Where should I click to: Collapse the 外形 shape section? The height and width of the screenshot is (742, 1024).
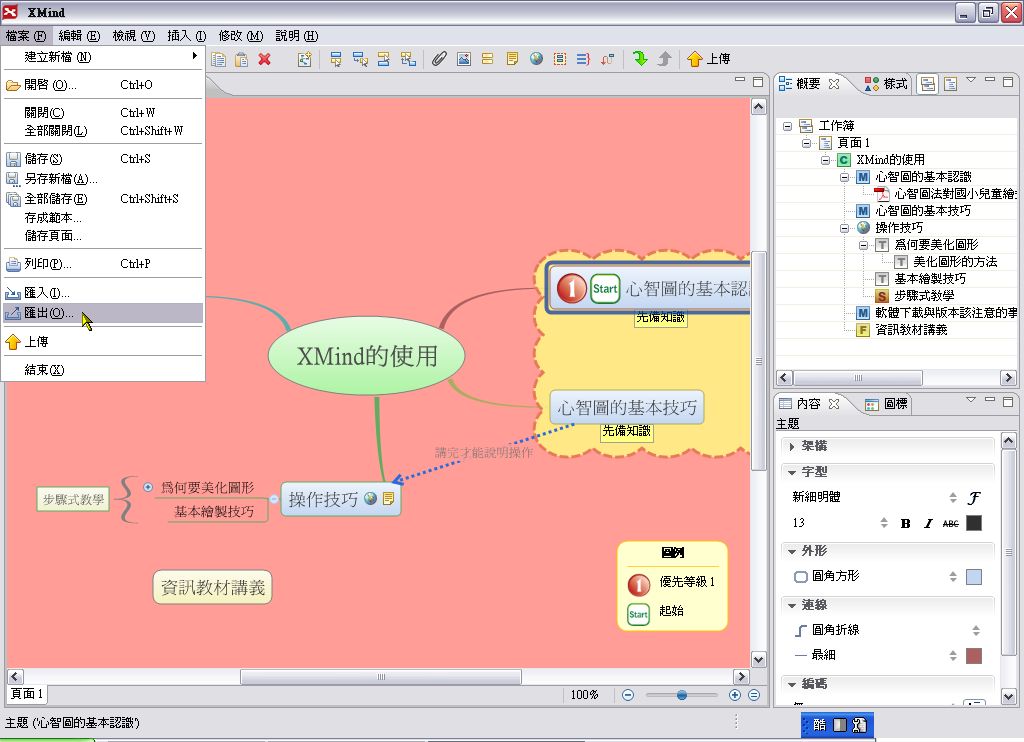coord(792,552)
